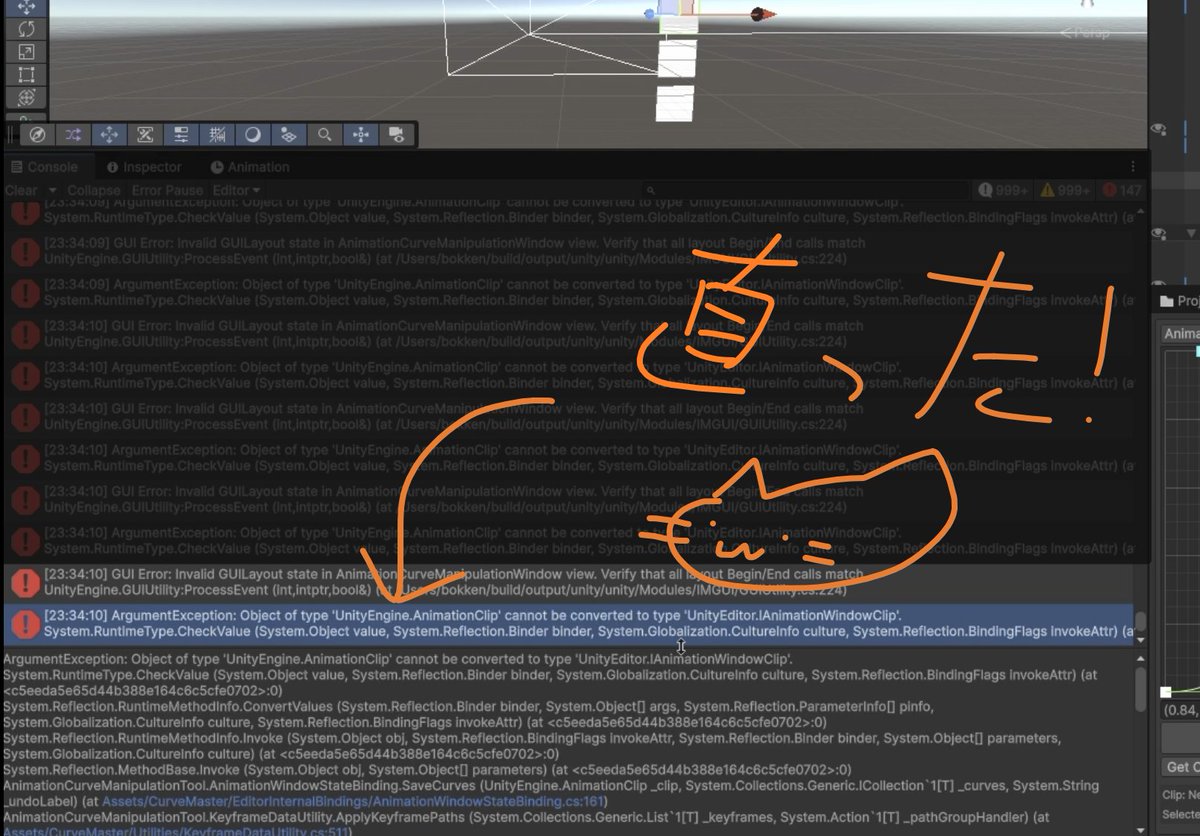Open the Project tab on the right
1200x836 pixels.
coord(1180,300)
